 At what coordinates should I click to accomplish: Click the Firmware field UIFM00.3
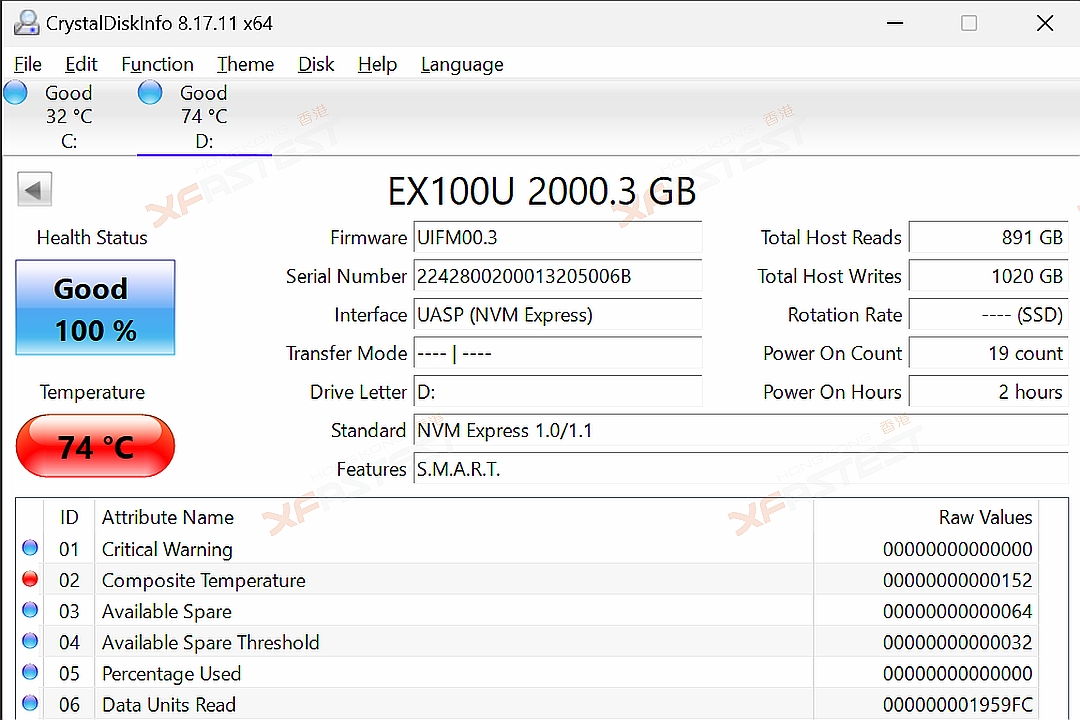(x=557, y=238)
